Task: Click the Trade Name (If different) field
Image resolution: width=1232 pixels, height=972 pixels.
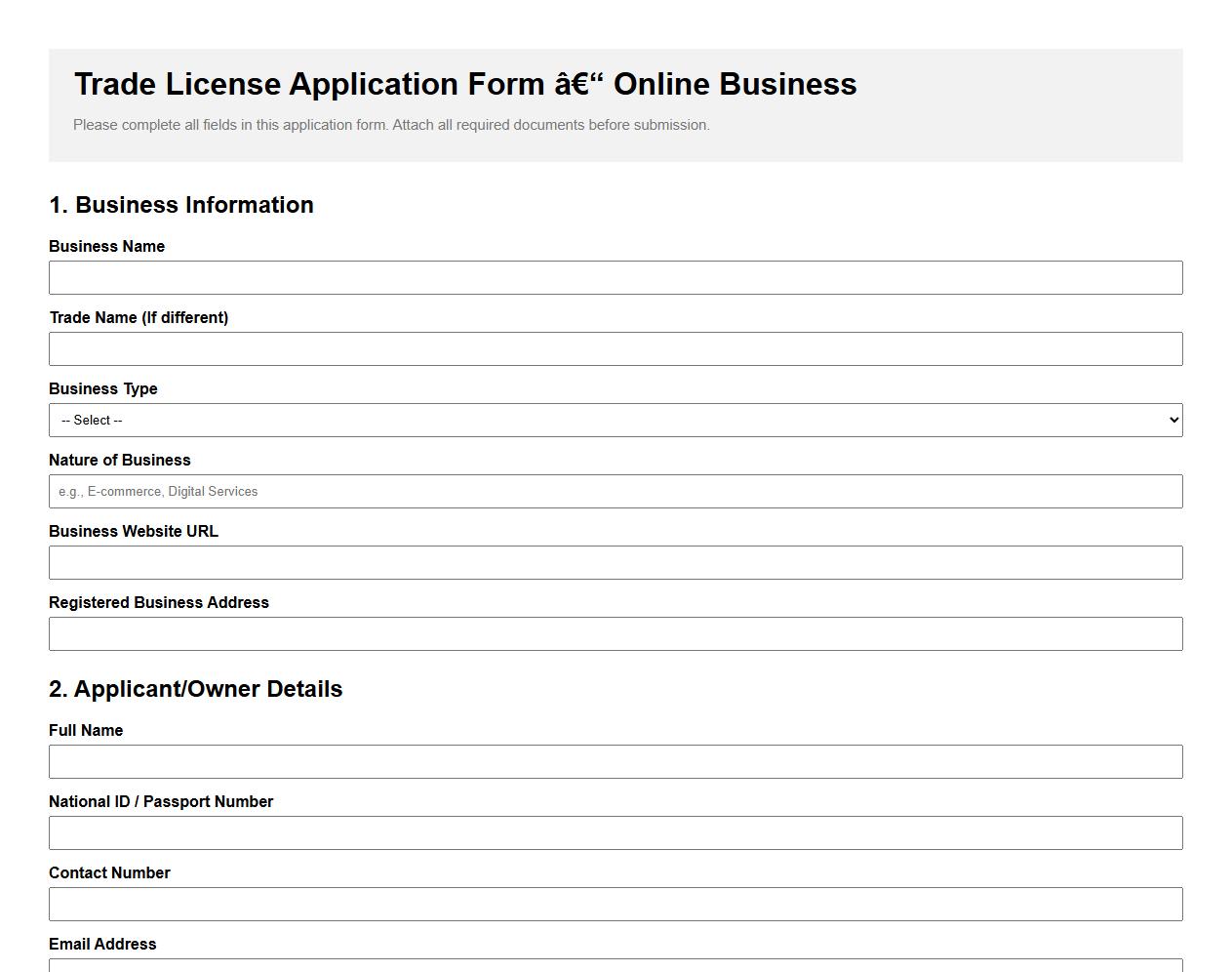Action: pyautogui.click(x=616, y=348)
